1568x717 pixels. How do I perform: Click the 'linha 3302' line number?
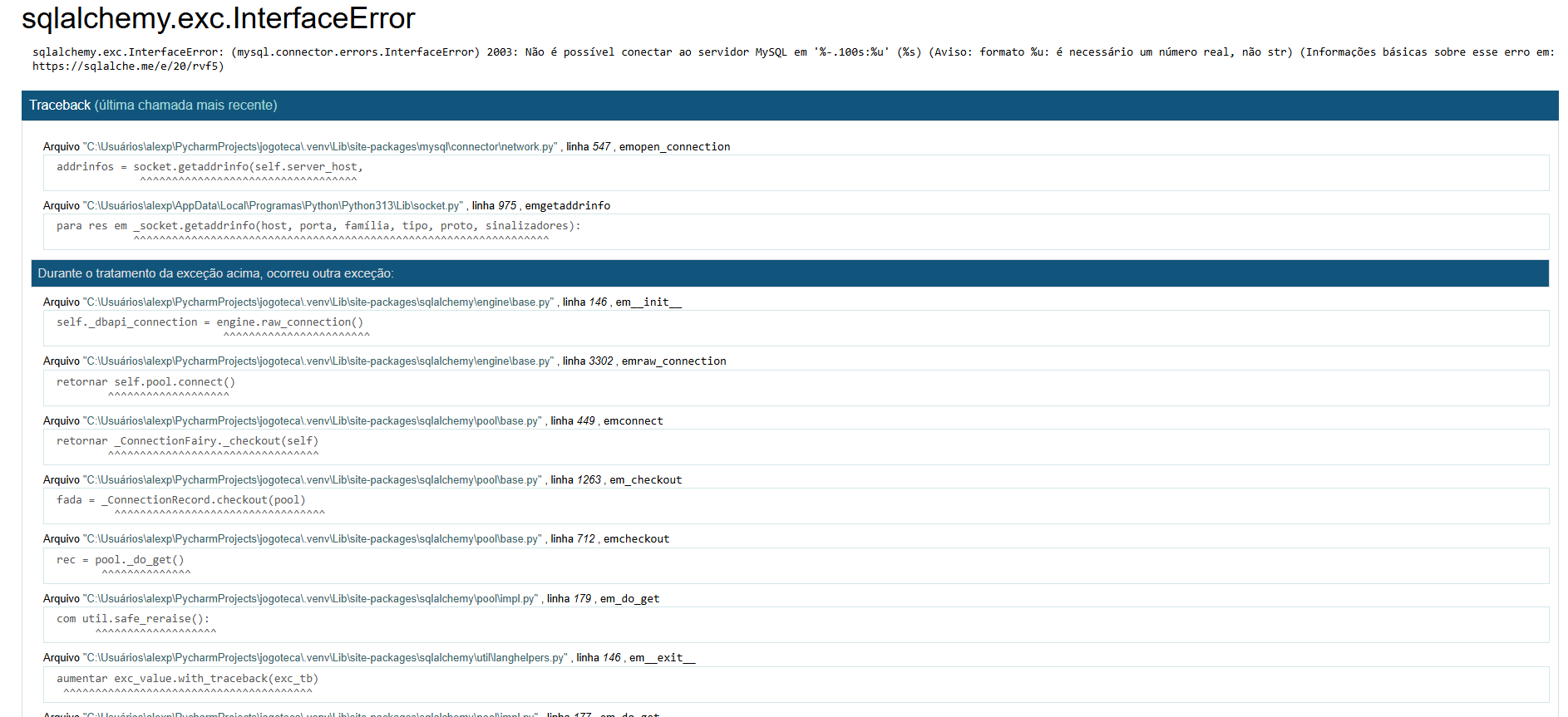[587, 361]
